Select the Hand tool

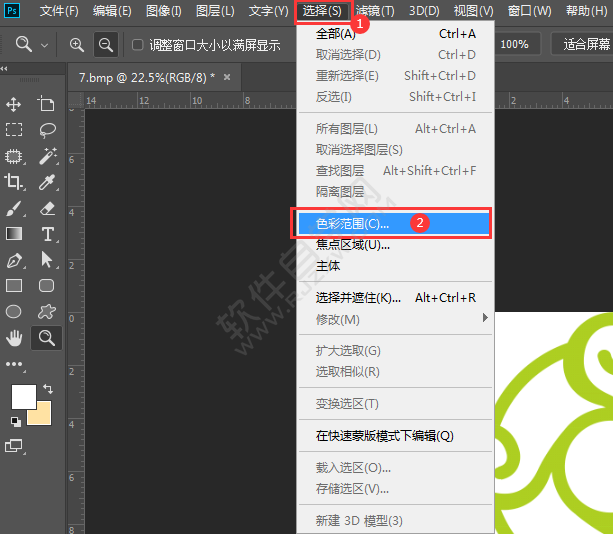(x=14, y=338)
